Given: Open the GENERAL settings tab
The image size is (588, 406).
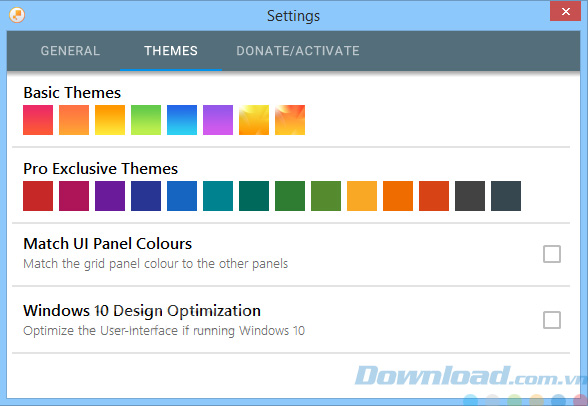Looking at the screenshot, I should pyautogui.click(x=70, y=51).
